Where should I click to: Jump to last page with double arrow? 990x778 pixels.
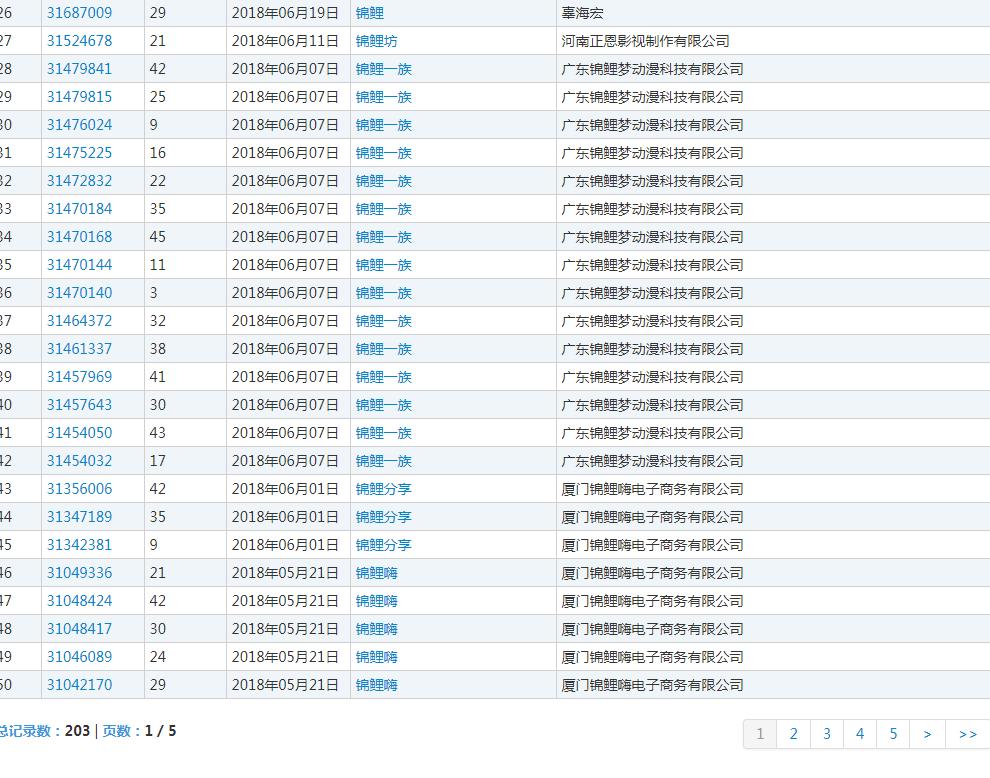[x=967, y=734]
